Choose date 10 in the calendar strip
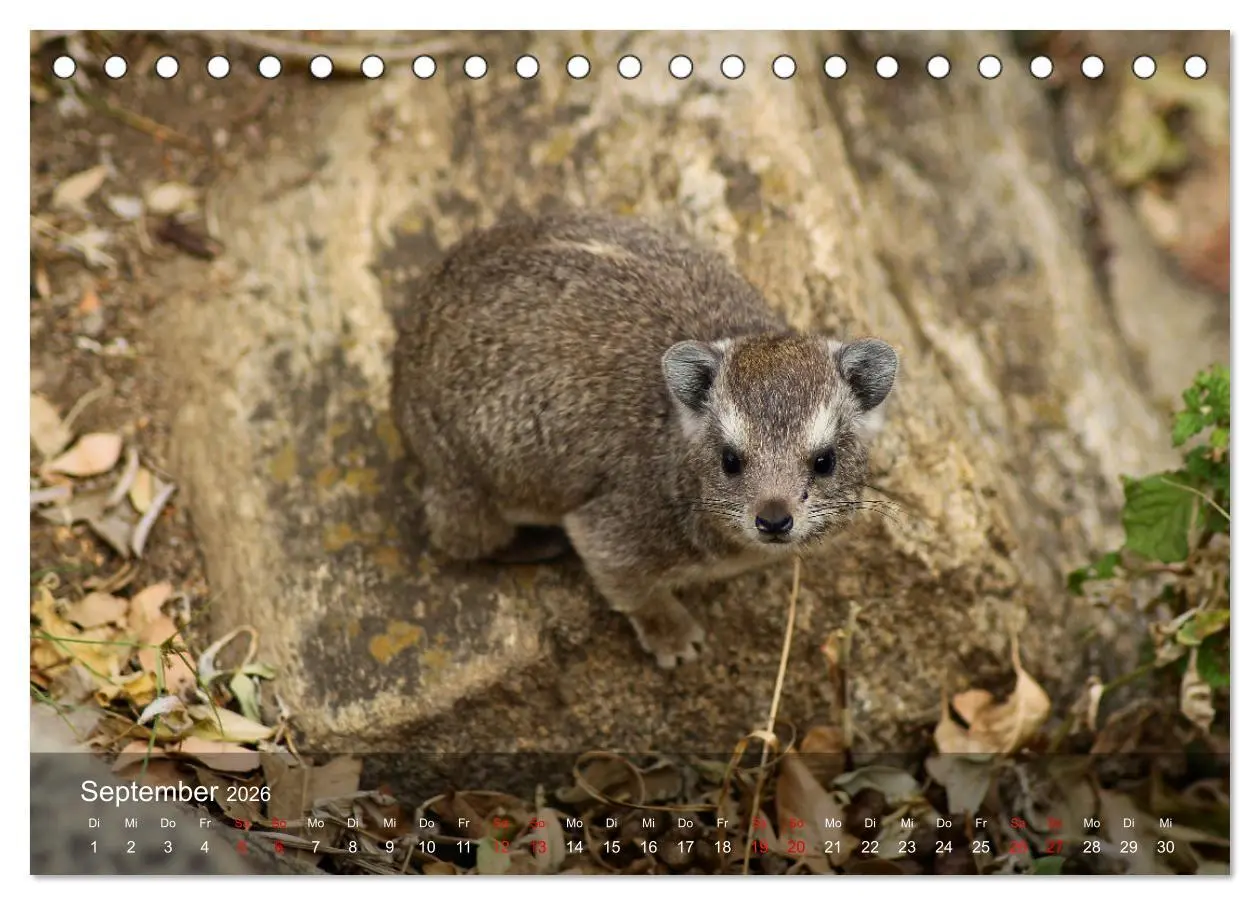Image resolution: width=1260 pixels, height=905 pixels. tap(427, 847)
